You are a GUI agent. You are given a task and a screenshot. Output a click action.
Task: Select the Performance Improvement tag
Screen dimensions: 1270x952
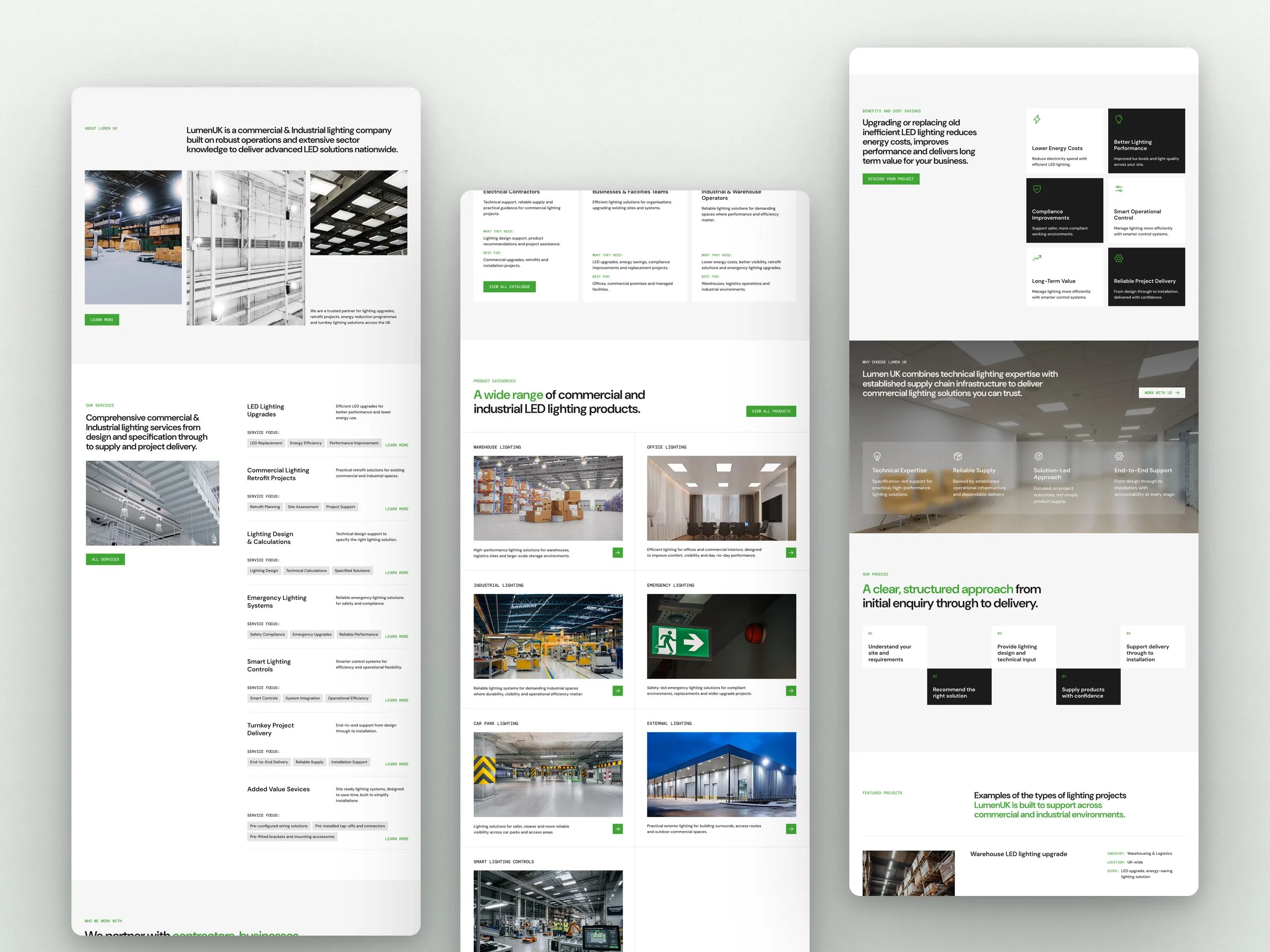point(354,443)
